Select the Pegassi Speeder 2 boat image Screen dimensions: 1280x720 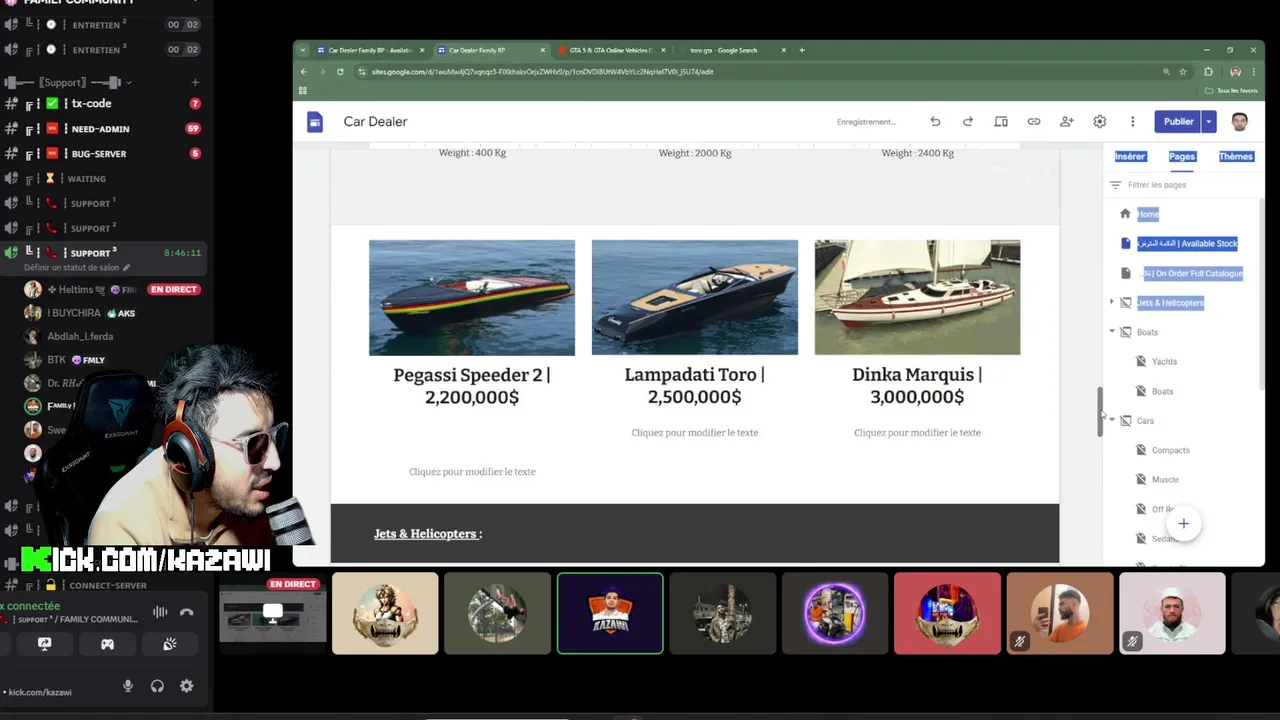472,298
